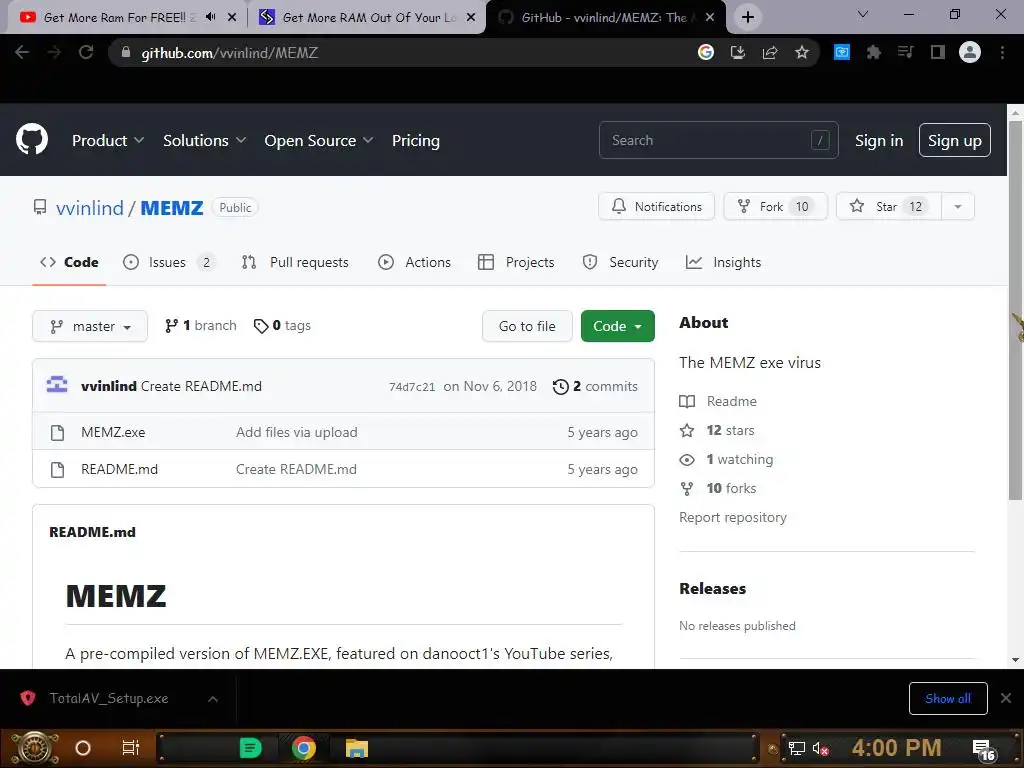The image size is (1024, 768).
Task: Open Chrome from the taskbar
Action: pyautogui.click(x=304, y=748)
